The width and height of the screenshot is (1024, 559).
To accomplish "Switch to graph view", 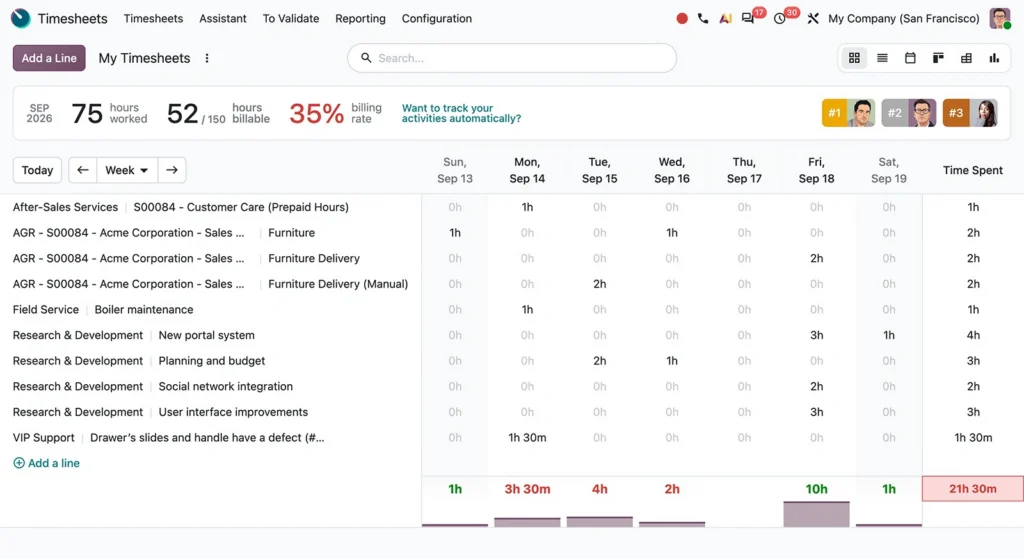I will 994,58.
